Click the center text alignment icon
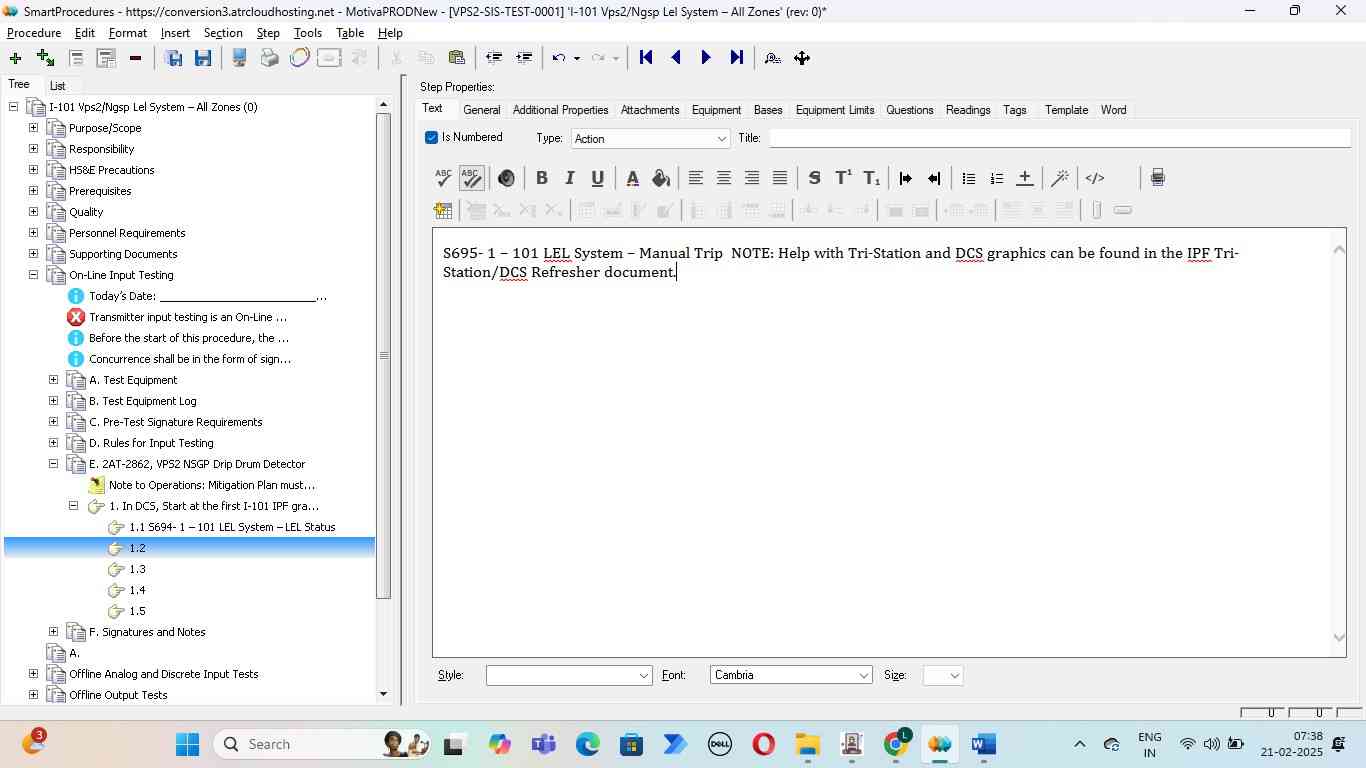The image size is (1366, 768). pos(724,178)
